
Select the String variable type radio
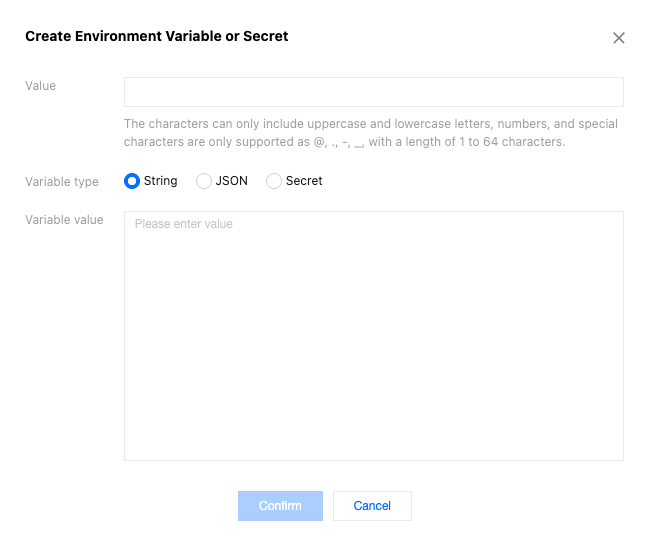[x=131, y=181]
